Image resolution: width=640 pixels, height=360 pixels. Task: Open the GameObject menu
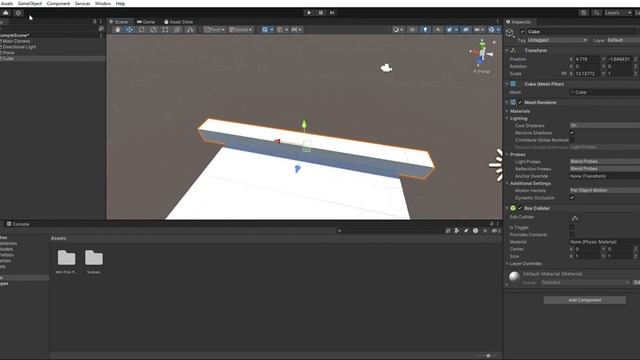(29, 3)
